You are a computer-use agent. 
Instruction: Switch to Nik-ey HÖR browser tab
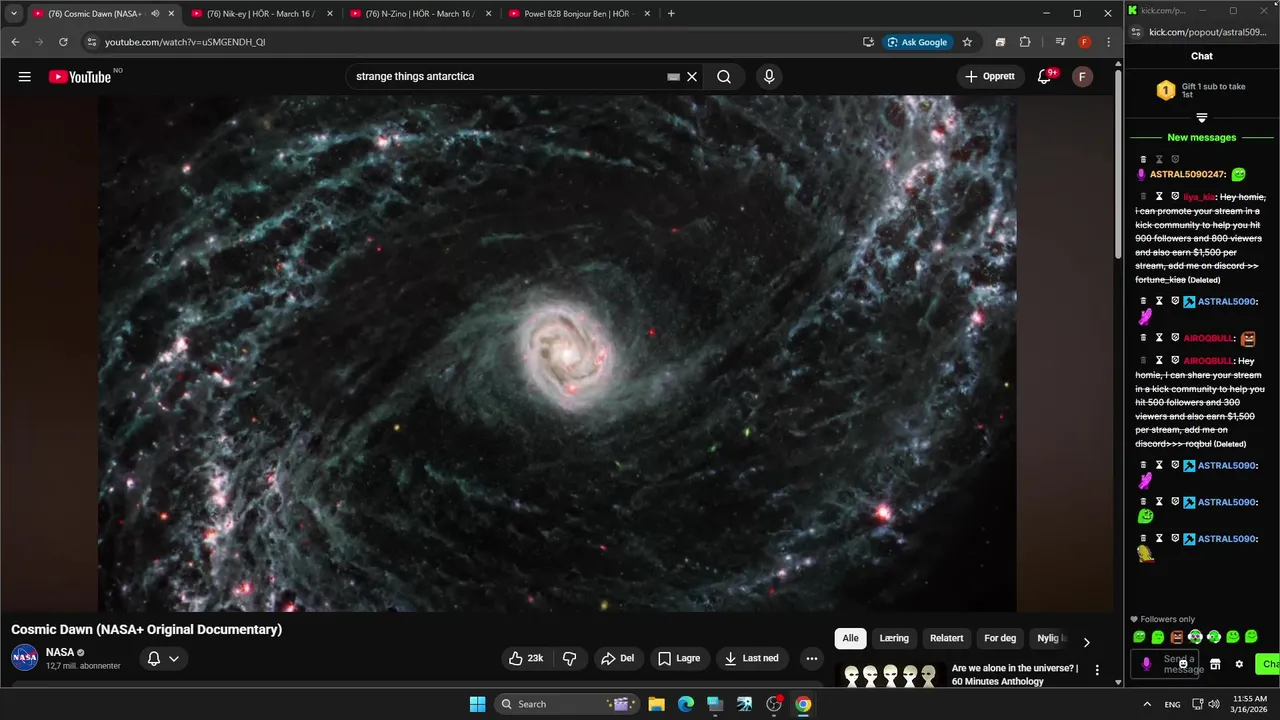point(260,14)
